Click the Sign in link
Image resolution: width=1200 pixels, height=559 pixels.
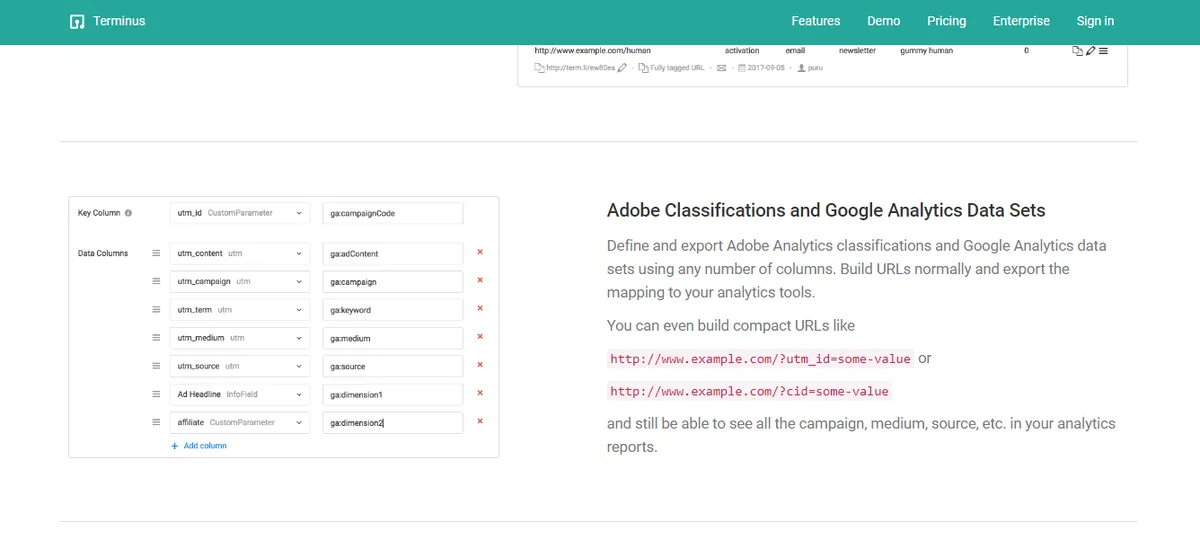(1095, 21)
